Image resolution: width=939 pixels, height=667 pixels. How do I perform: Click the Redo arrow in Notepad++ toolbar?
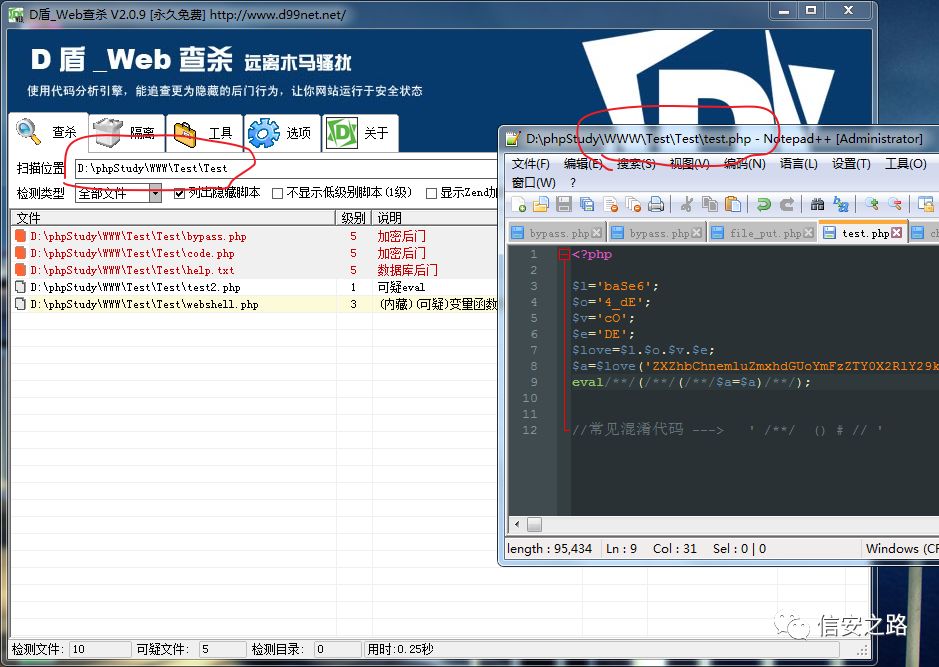coord(786,205)
